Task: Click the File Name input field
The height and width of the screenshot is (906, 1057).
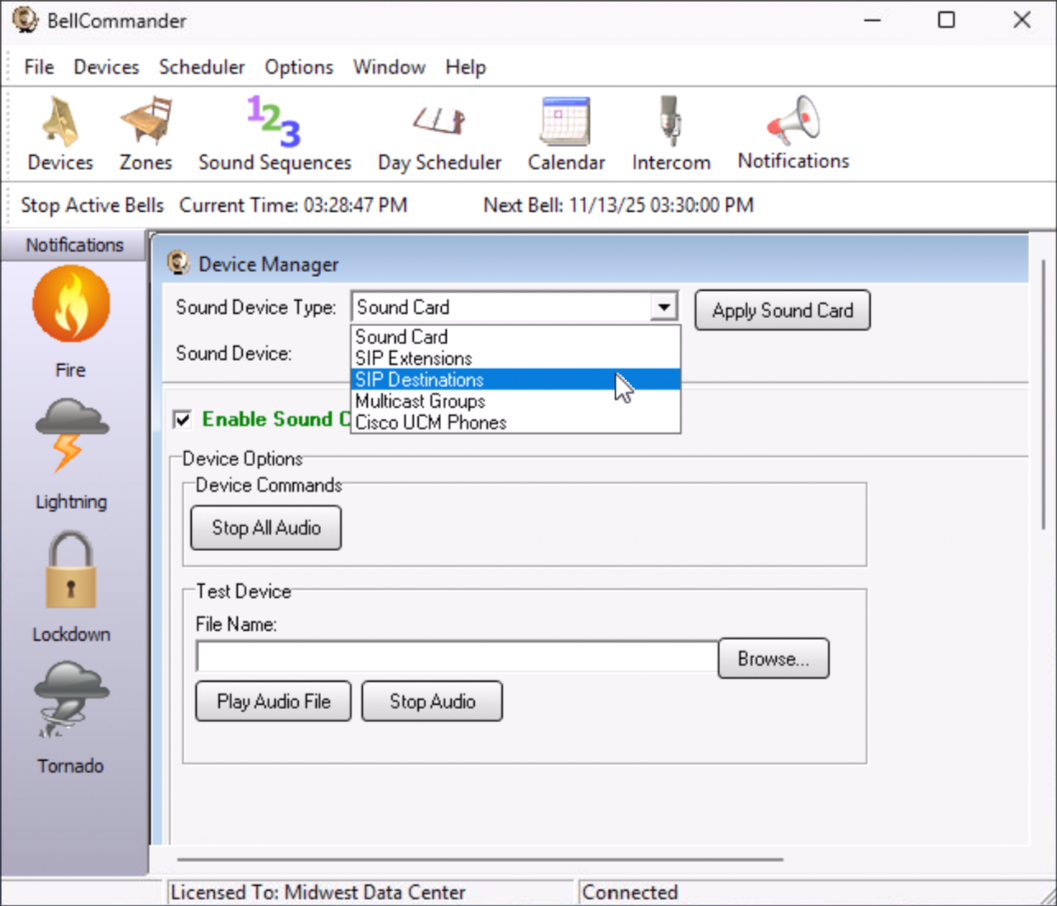Action: pyautogui.click(x=457, y=658)
